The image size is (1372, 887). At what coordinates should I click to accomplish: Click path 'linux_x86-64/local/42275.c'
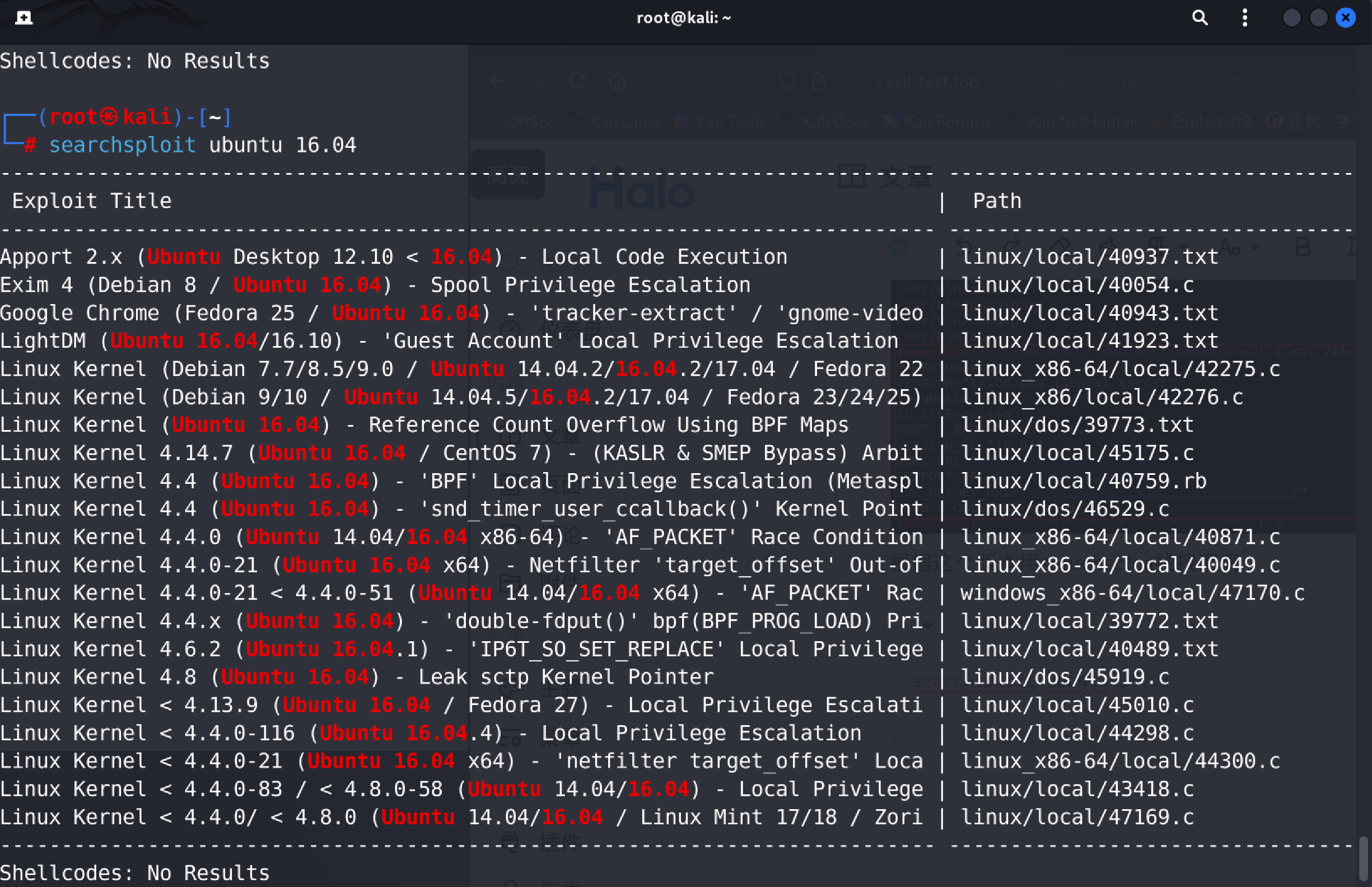[1121, 369]
